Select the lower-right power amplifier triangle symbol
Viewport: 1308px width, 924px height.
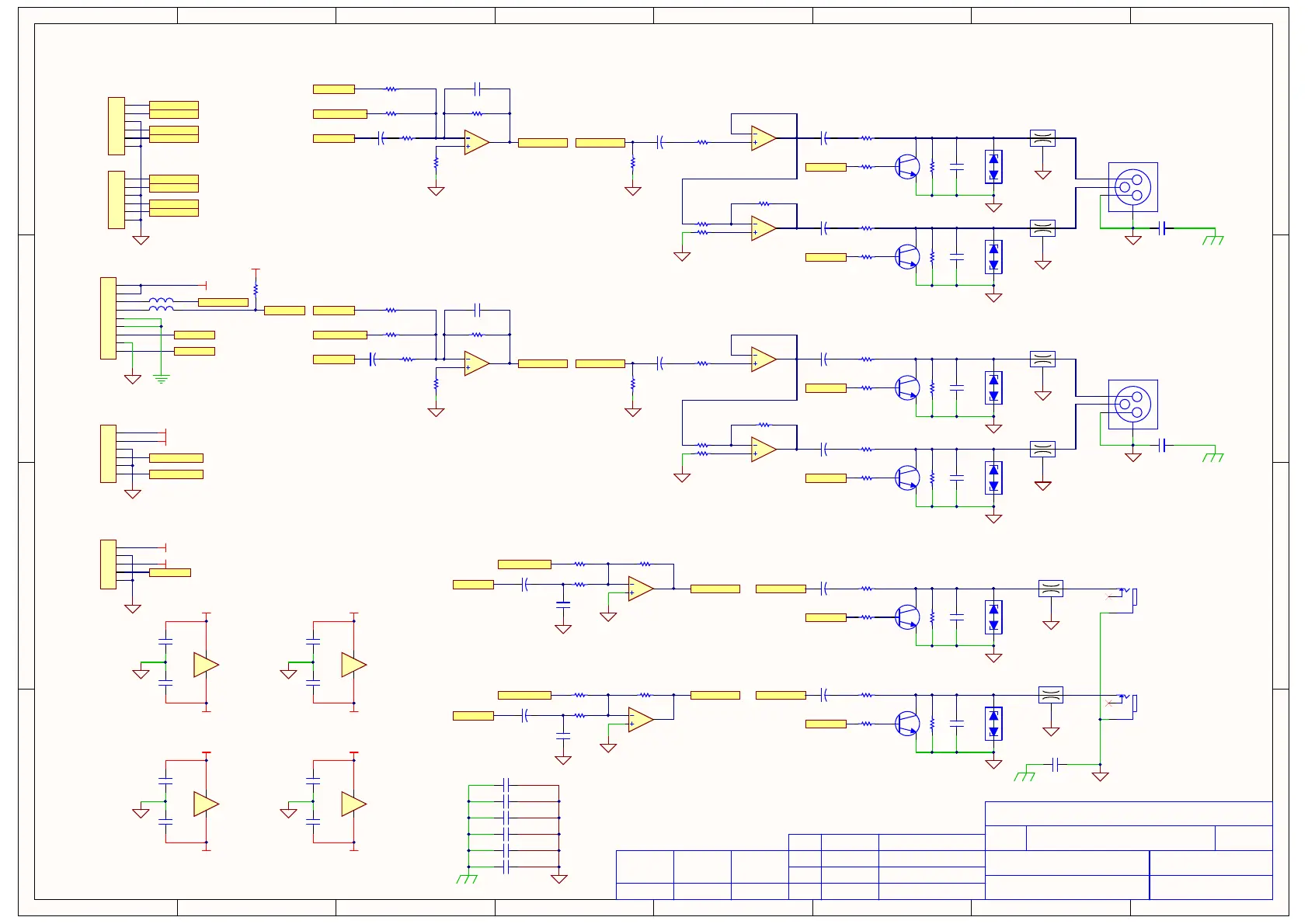tap(353, 804)
